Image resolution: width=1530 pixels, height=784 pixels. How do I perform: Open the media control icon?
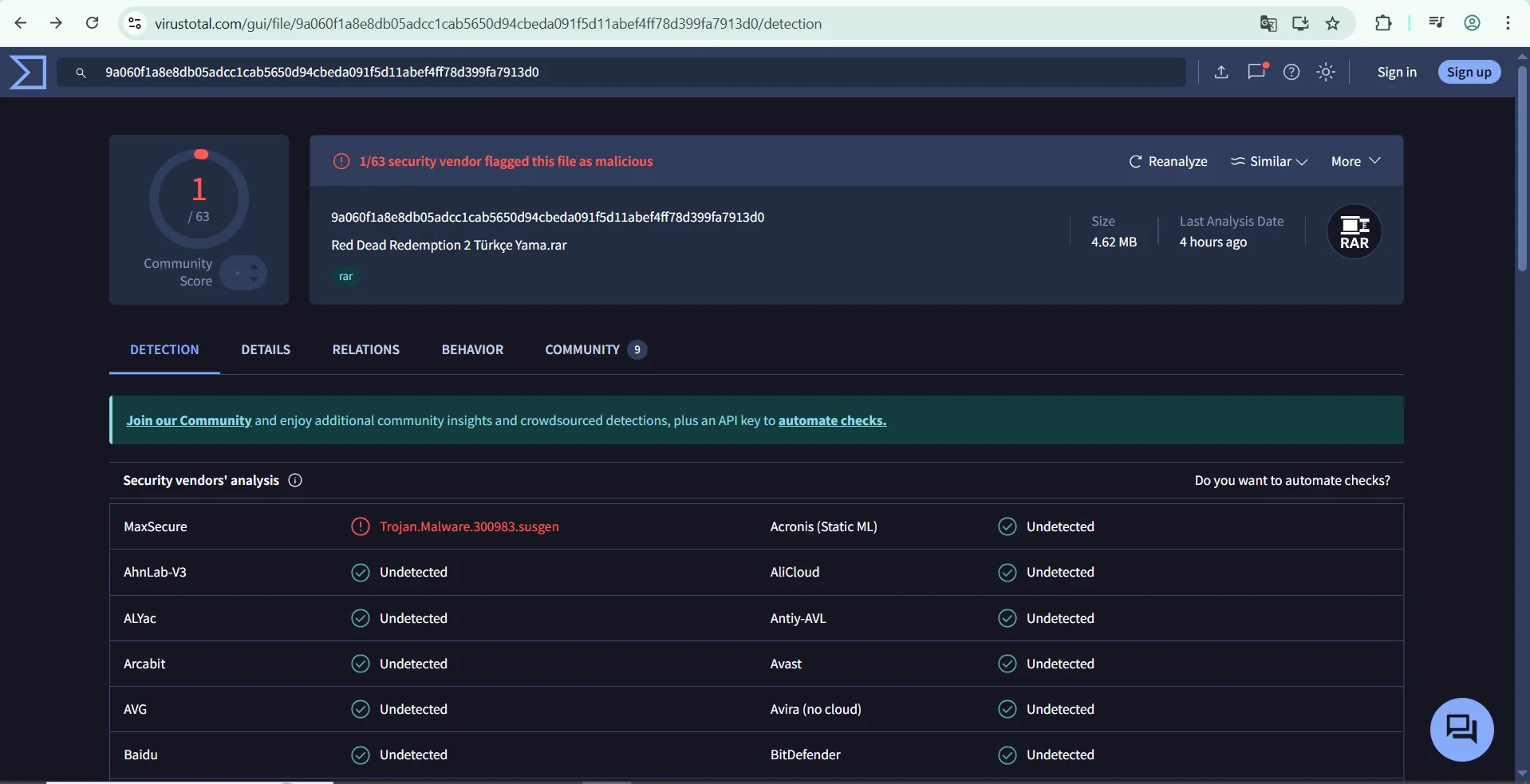click(1437, 23)
